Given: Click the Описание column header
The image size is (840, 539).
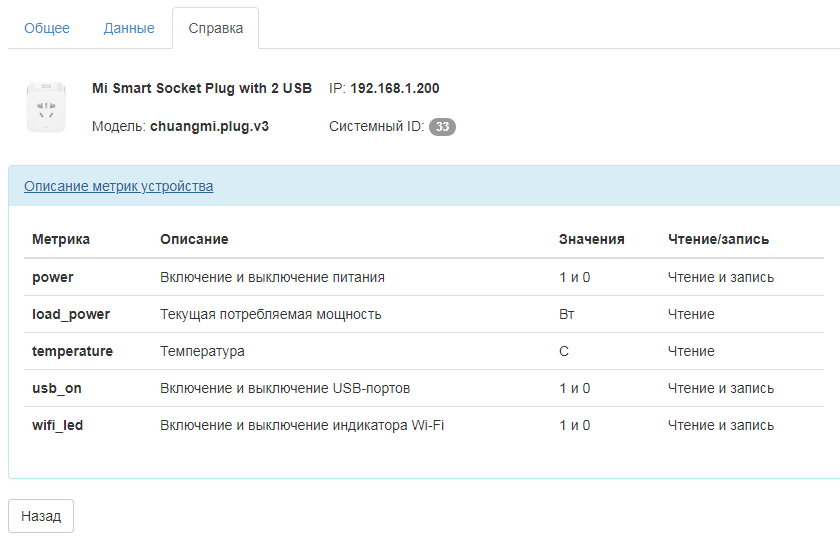Looking at the screenshot, I should point(194,239).
